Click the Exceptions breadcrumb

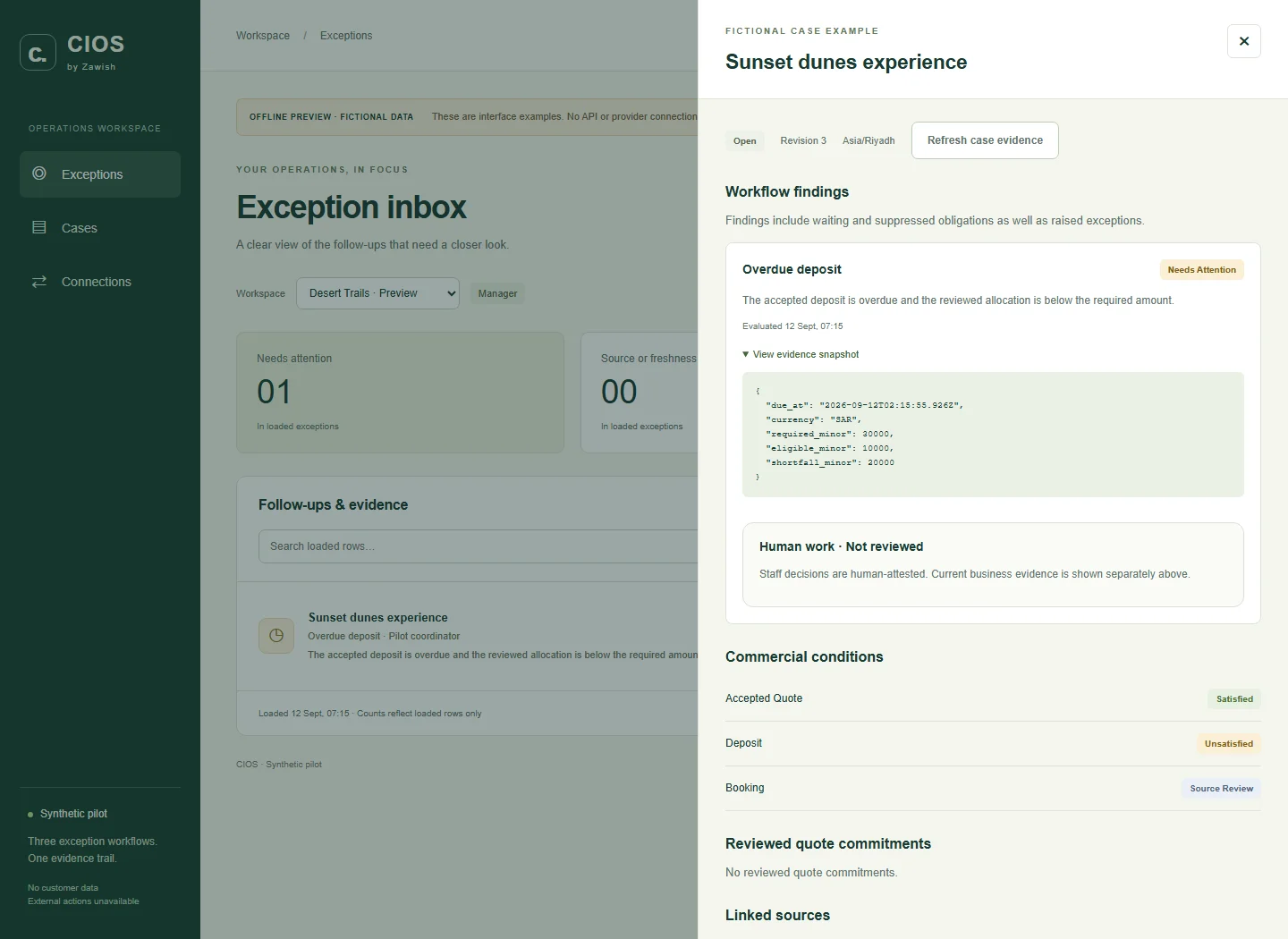tap(346, 36)
